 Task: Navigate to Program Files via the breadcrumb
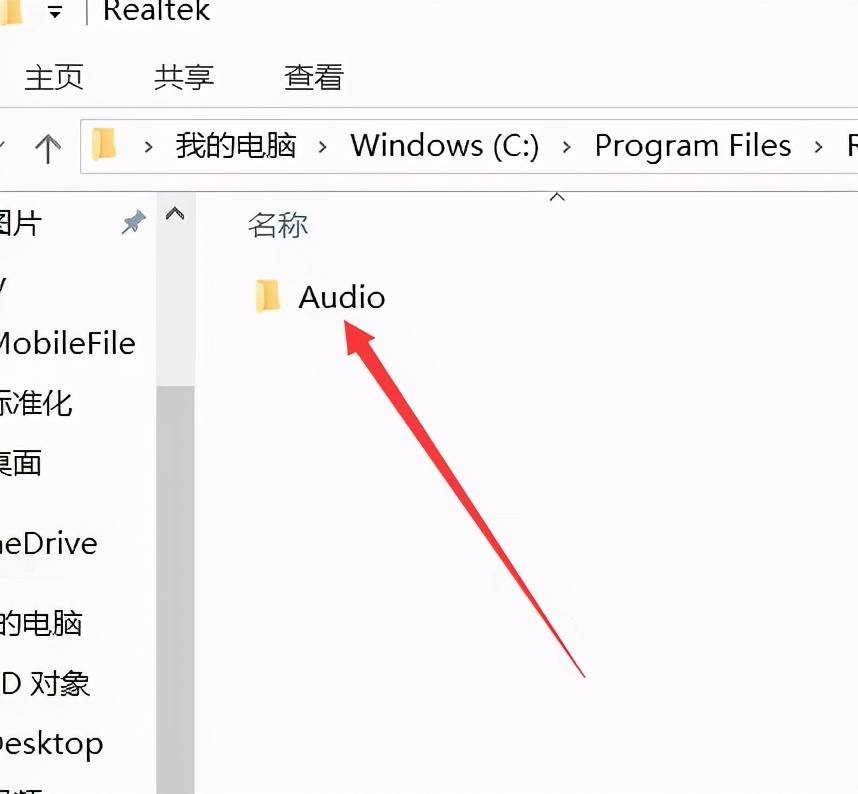pos(693,146)
